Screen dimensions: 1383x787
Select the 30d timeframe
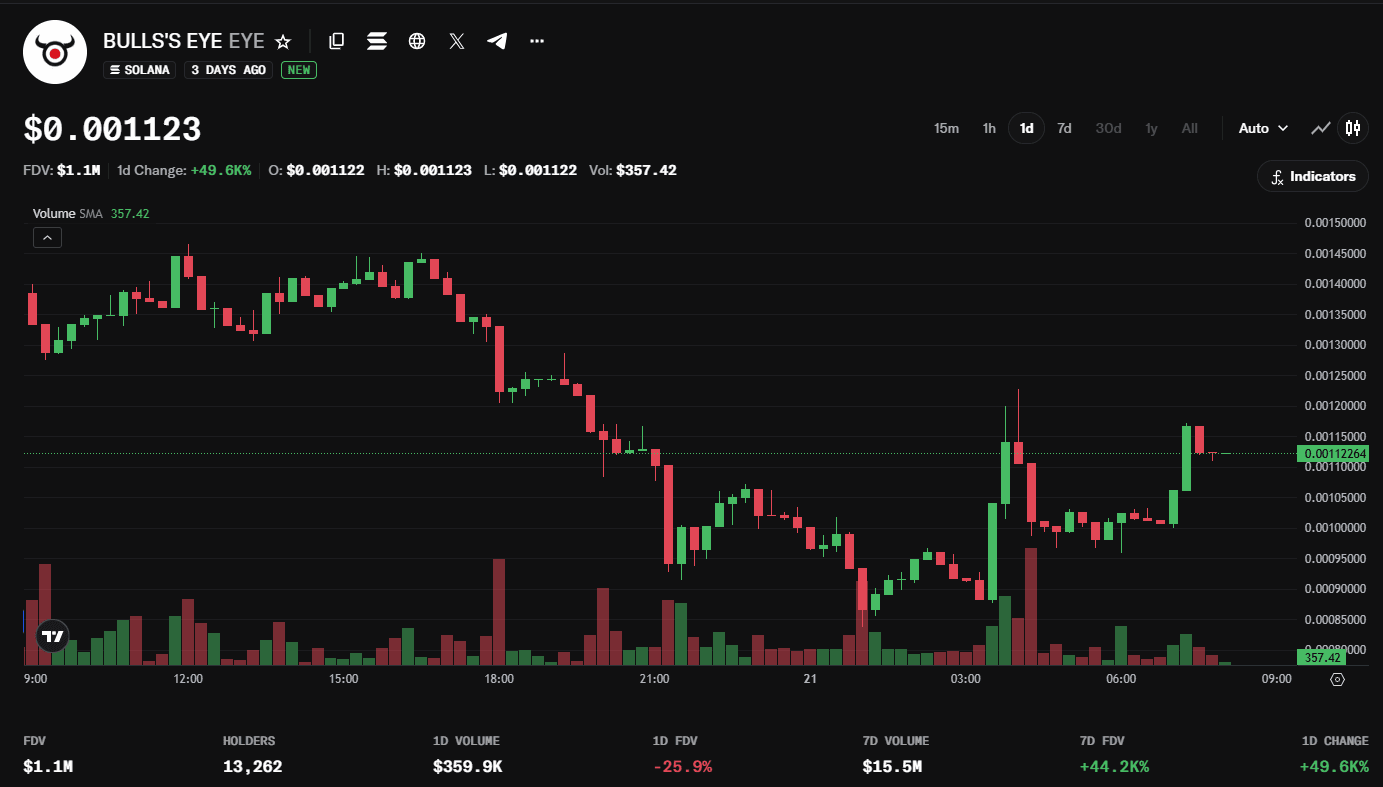(x=1108, y=128)
